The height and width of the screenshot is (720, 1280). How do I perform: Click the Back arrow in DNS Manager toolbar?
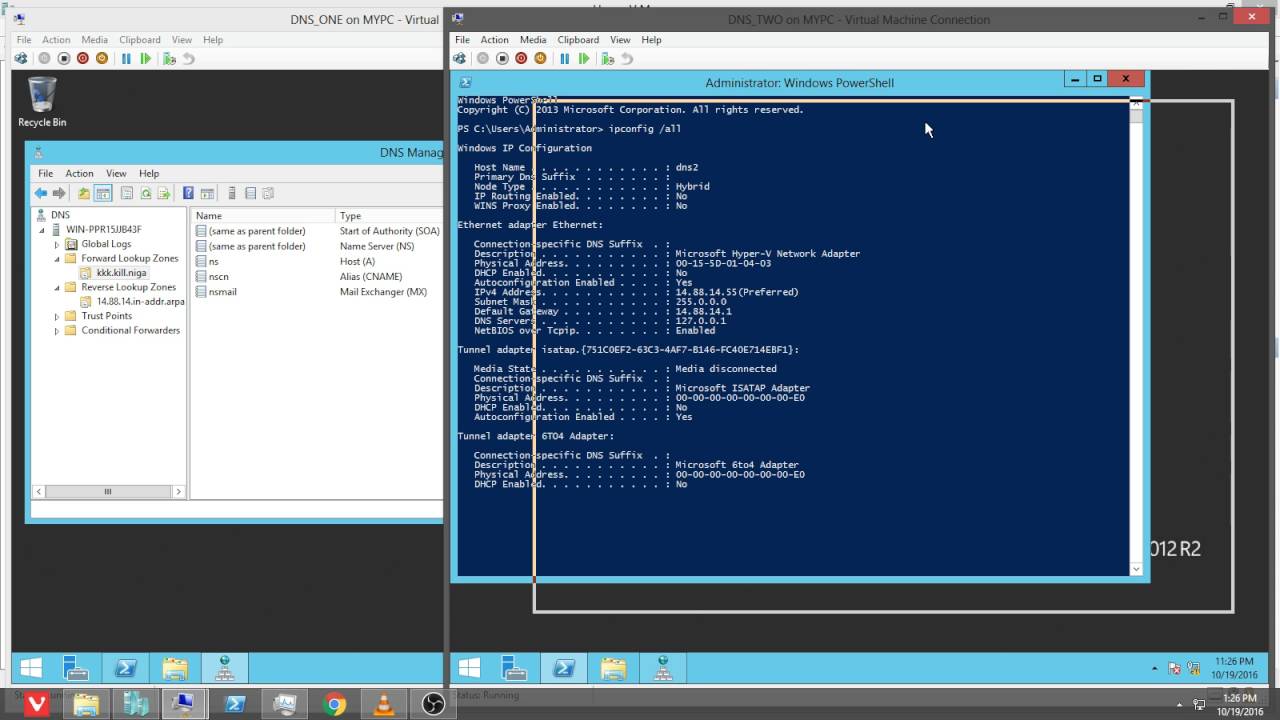[x=40, y=193]
